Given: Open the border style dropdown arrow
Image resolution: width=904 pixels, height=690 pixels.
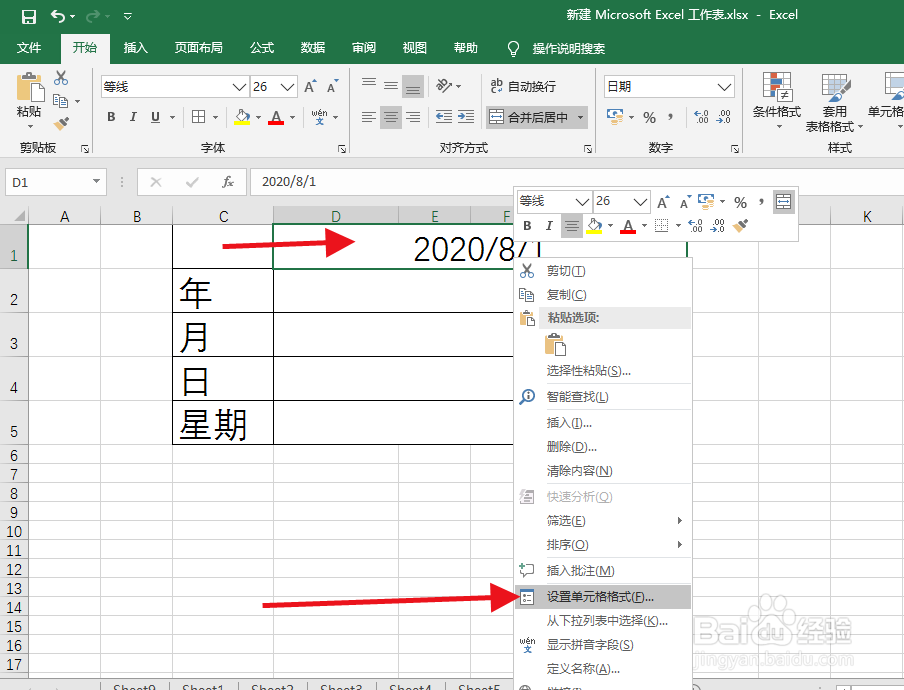Looking at the screenshot, I should (x=216, y=116).
